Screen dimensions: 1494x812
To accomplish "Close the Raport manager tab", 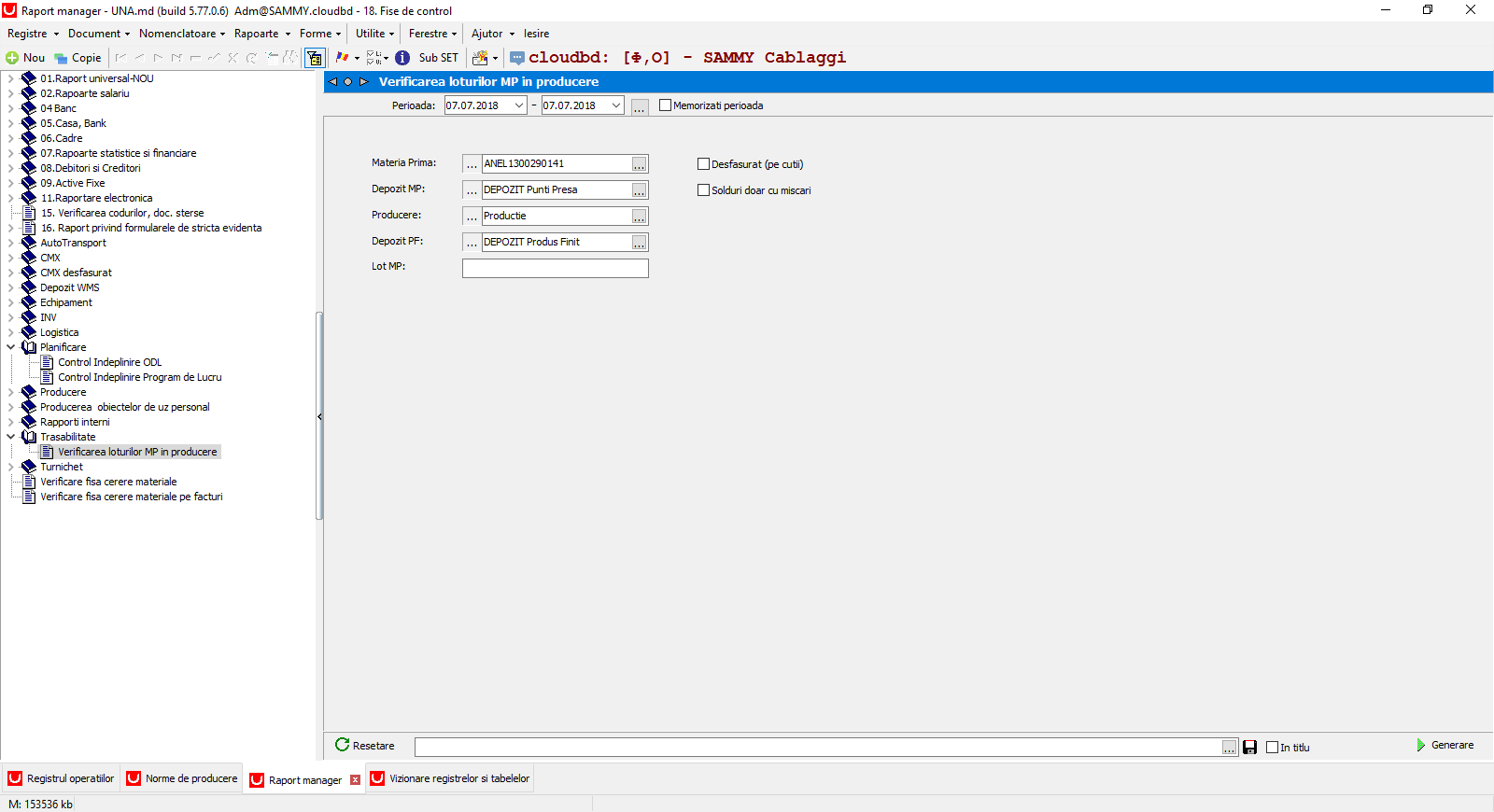I will pyautogui.click(x=355, y=780).
